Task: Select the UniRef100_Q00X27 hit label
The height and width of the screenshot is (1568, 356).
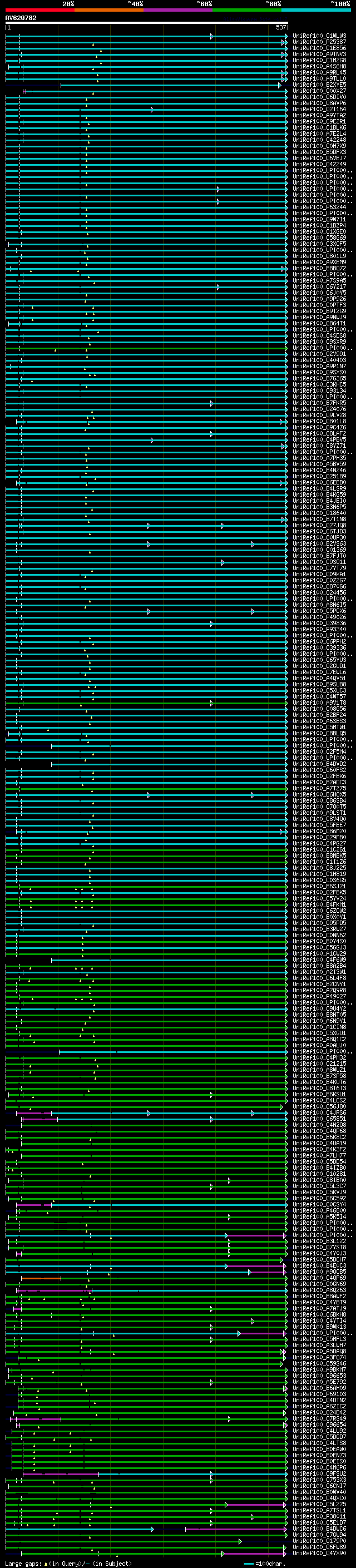Action: pos(319,91)
